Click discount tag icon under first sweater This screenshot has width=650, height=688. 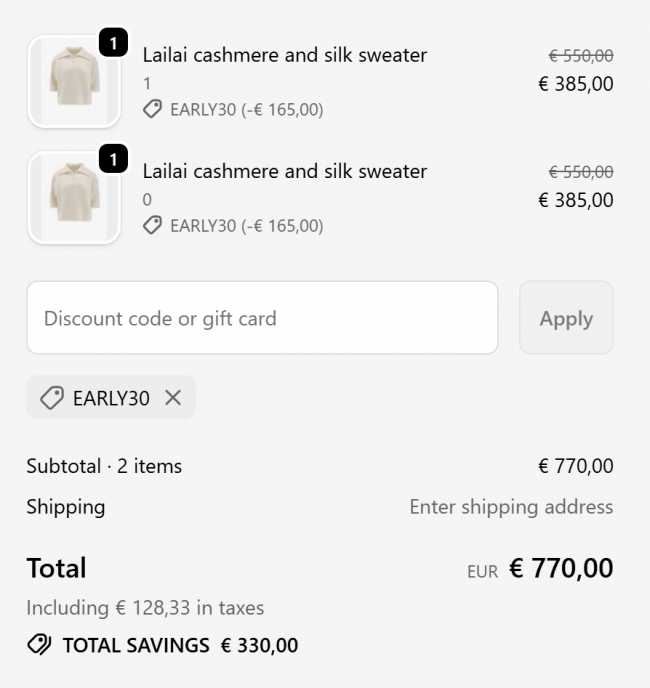point(152,110)
